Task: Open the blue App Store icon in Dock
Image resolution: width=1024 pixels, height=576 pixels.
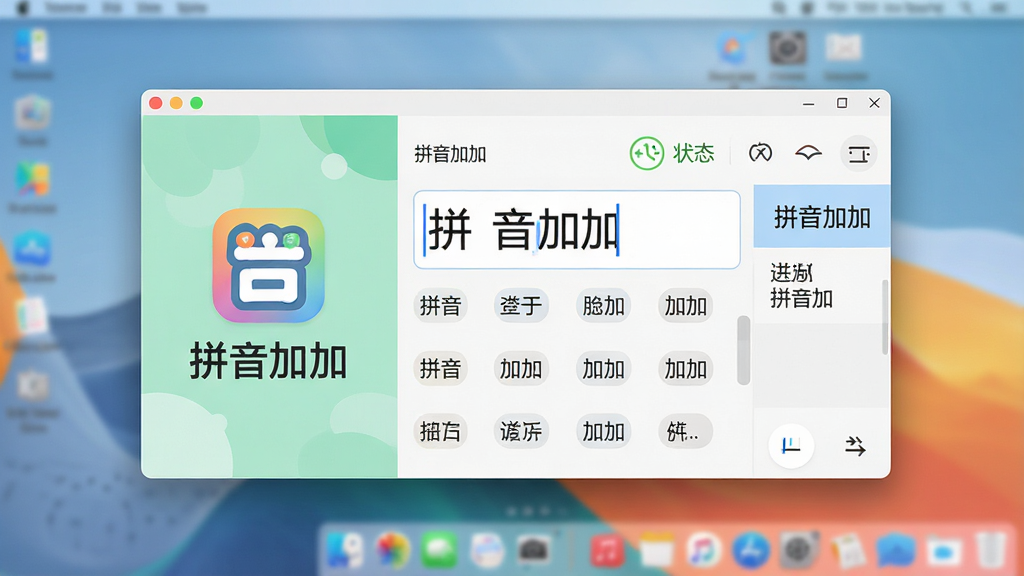Action: pyautogui.click(x=750, y=550)
